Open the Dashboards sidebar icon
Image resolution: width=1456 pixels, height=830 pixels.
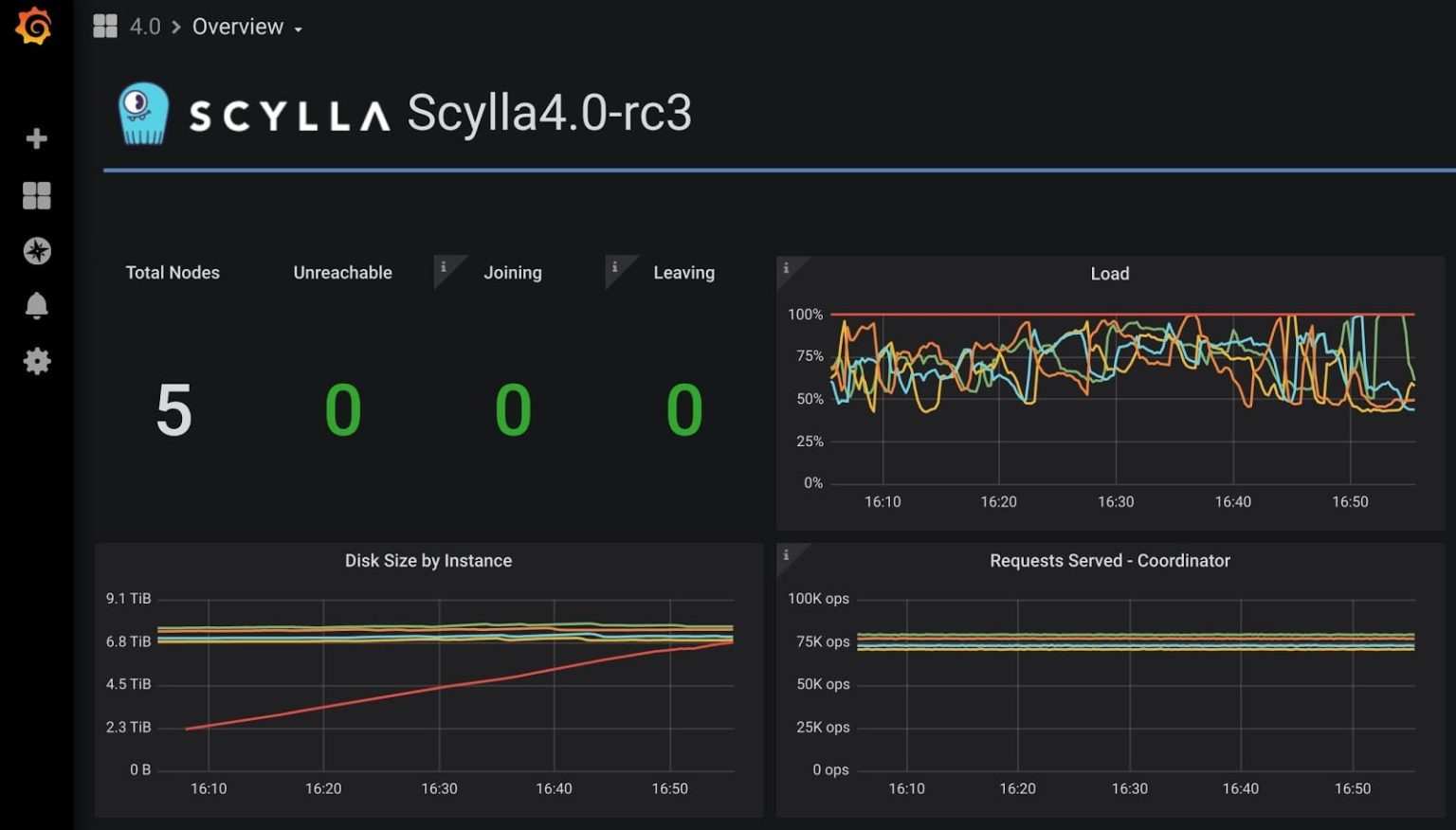click(x=36, y=195)
